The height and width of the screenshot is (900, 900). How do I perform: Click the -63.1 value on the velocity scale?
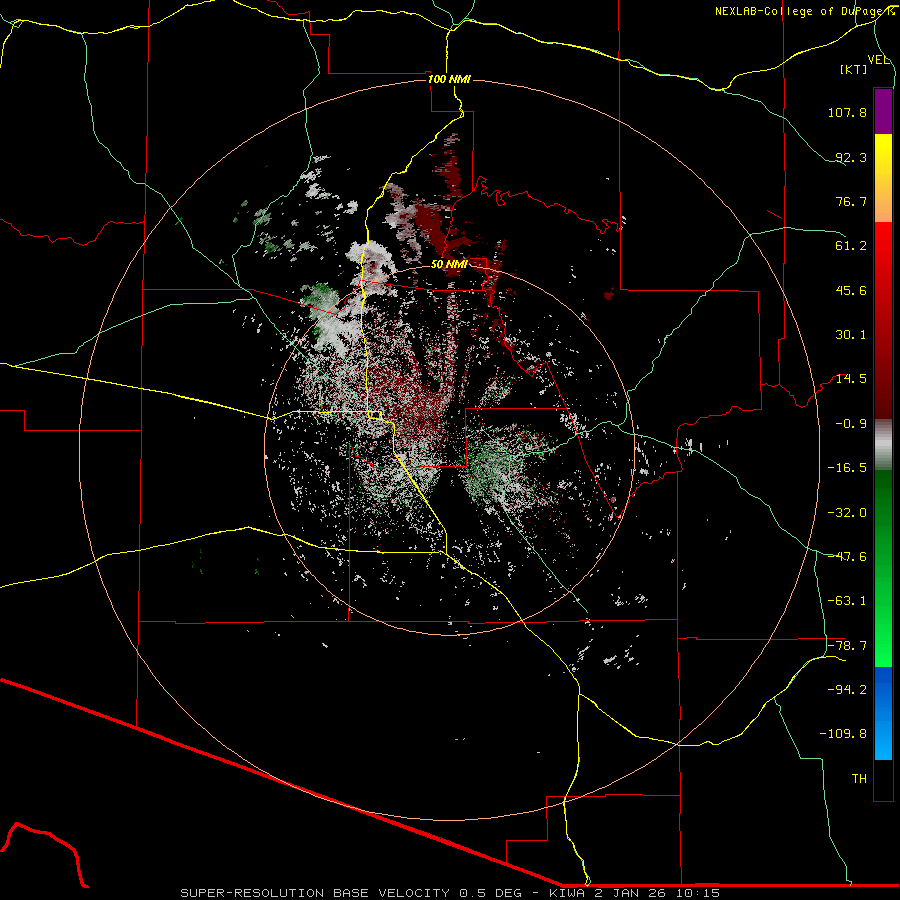pyautogui.click(x=847, y=601)
